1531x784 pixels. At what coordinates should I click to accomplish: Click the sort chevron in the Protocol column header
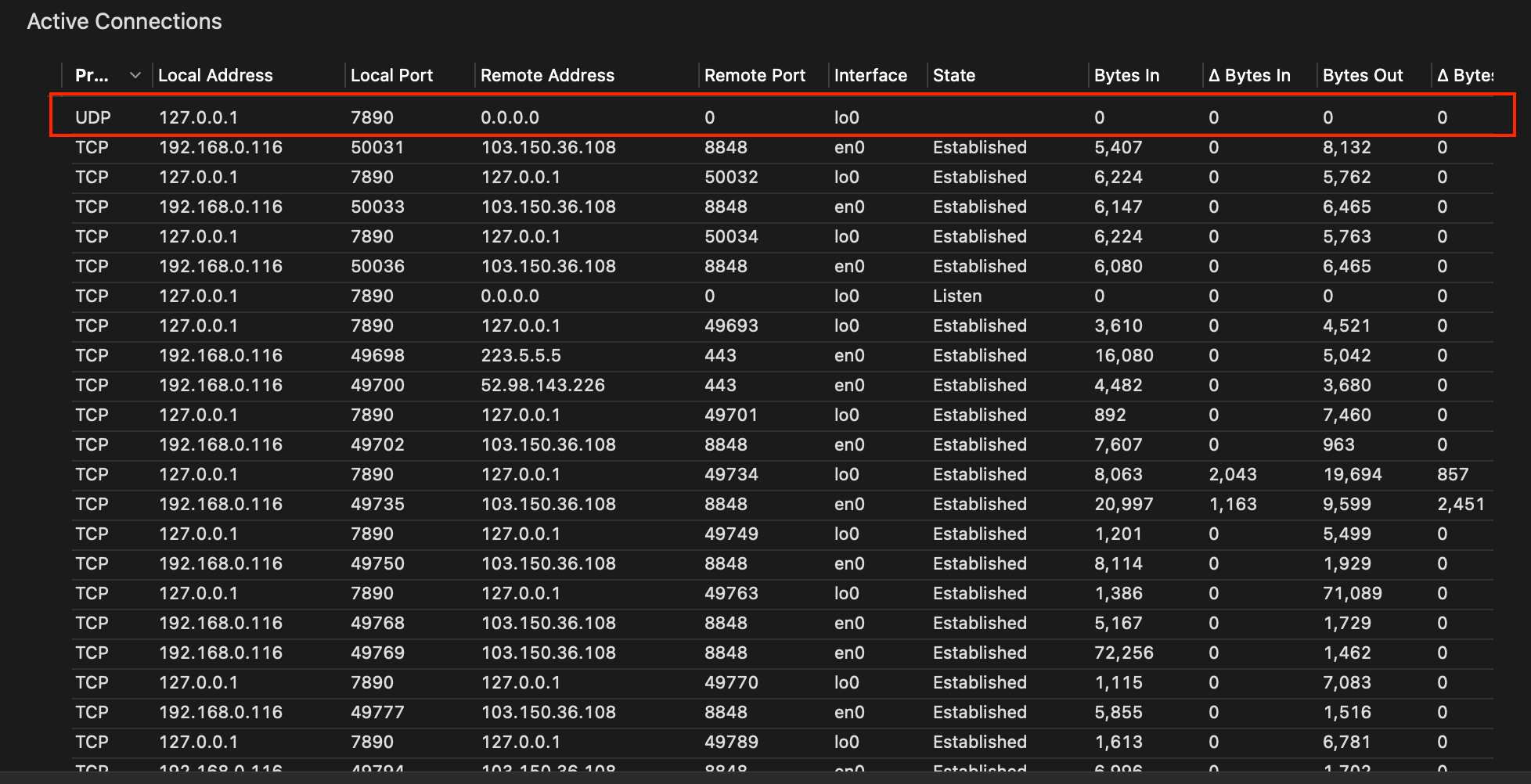135,76
